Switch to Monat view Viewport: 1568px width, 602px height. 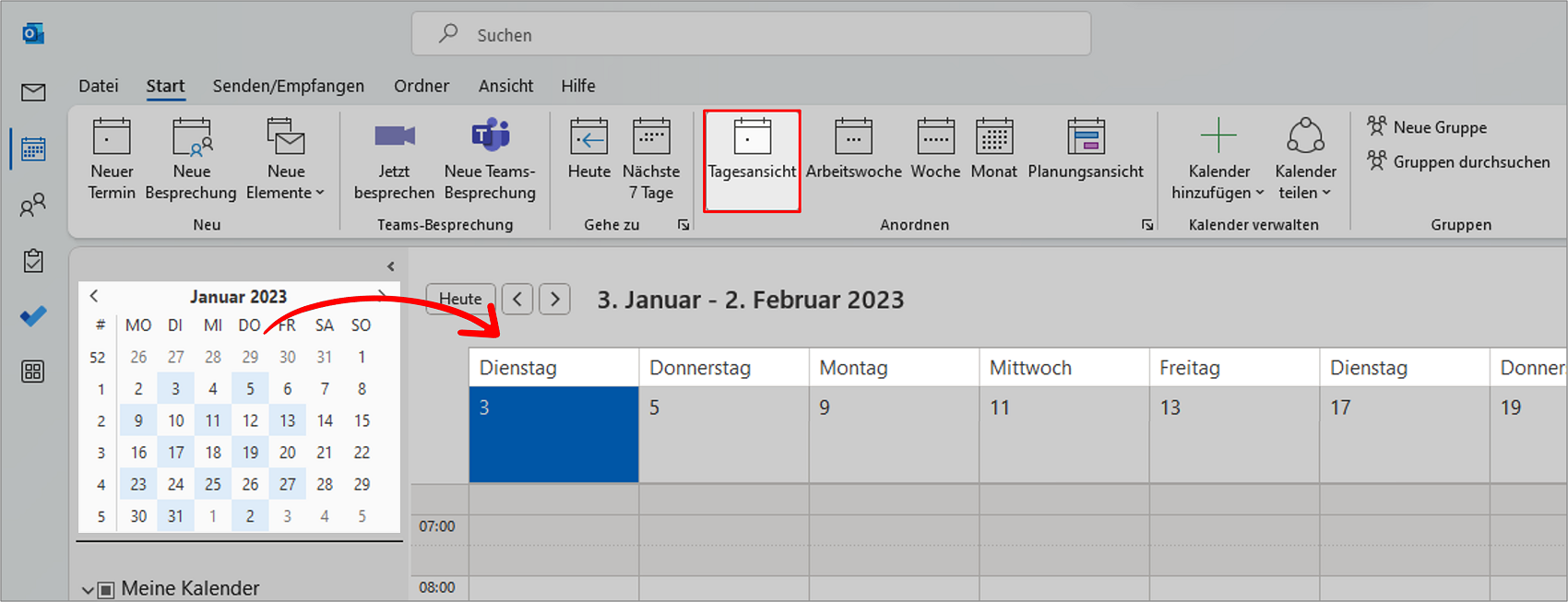[x=994, y=149]
